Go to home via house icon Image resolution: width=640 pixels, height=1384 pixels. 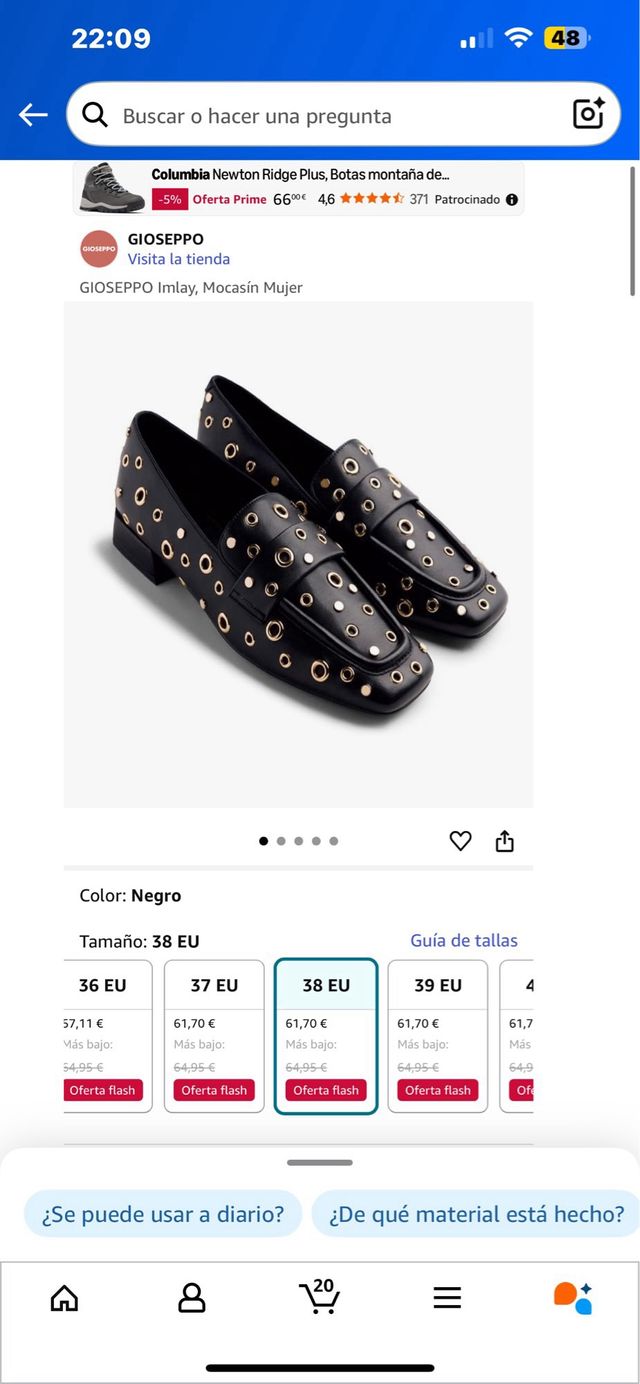(64, 1297)
